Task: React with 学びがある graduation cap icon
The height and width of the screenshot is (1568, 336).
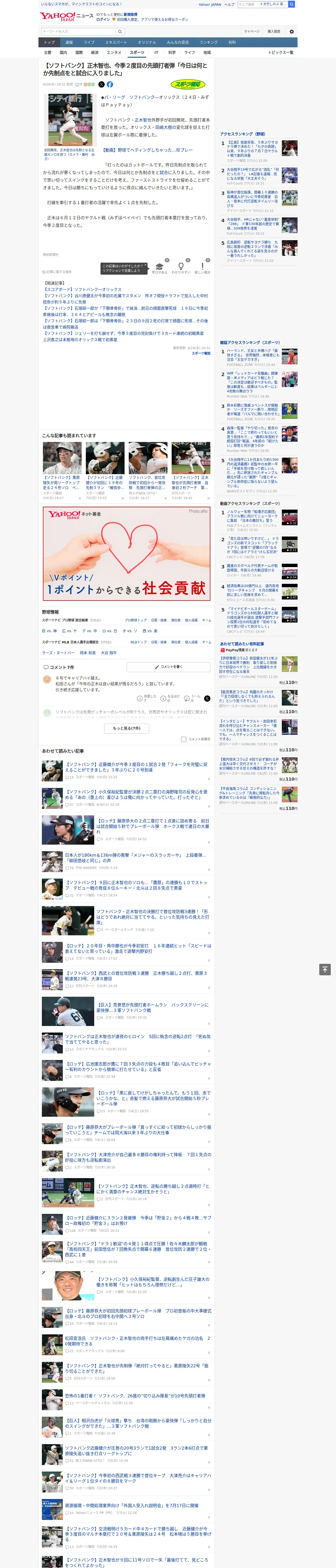Action: (160, 267)
